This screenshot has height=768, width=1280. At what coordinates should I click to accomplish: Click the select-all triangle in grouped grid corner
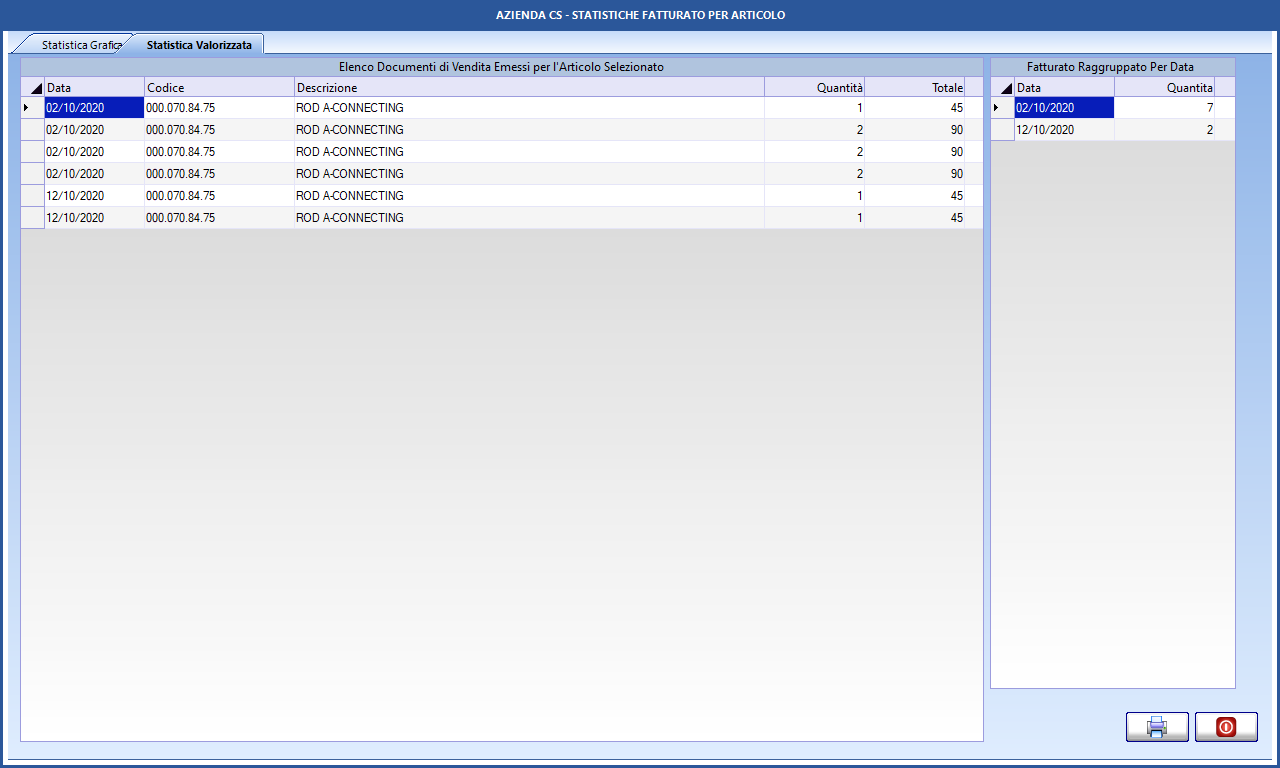click(1003, 88)
